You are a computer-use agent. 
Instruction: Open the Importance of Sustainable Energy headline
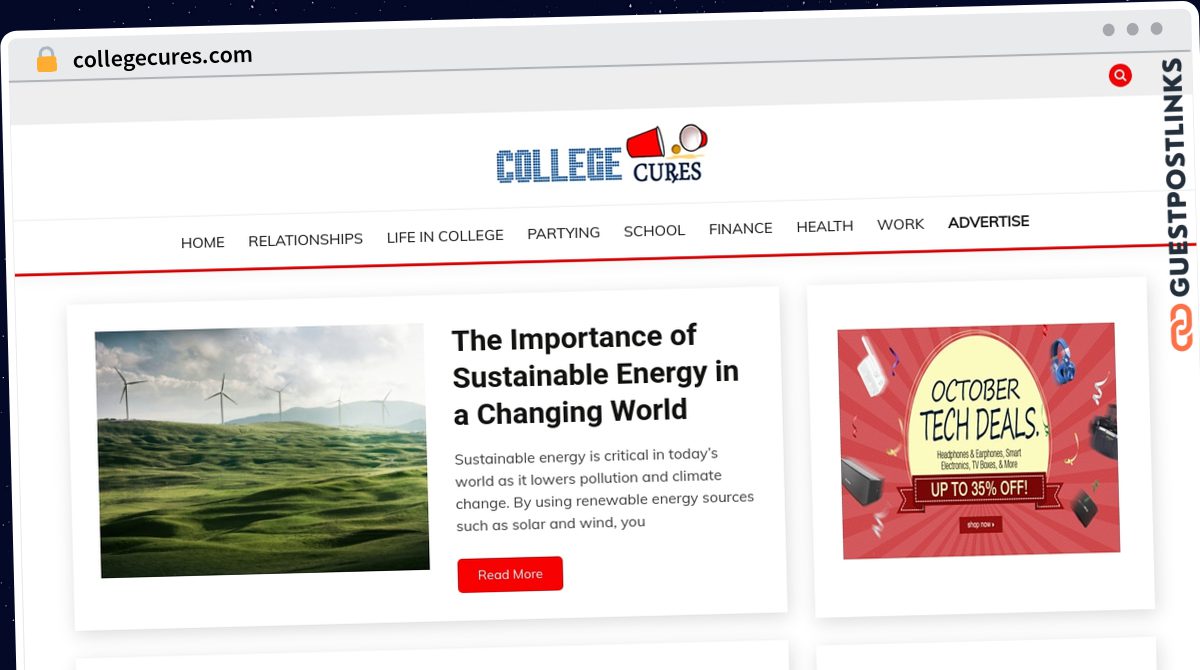[x=596, y=375]
